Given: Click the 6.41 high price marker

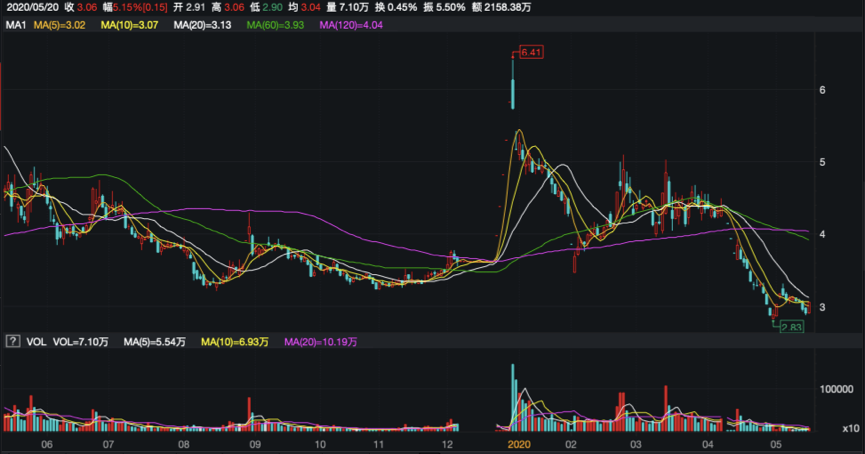Looking at the screenshot, I should (x=529, y=52).
